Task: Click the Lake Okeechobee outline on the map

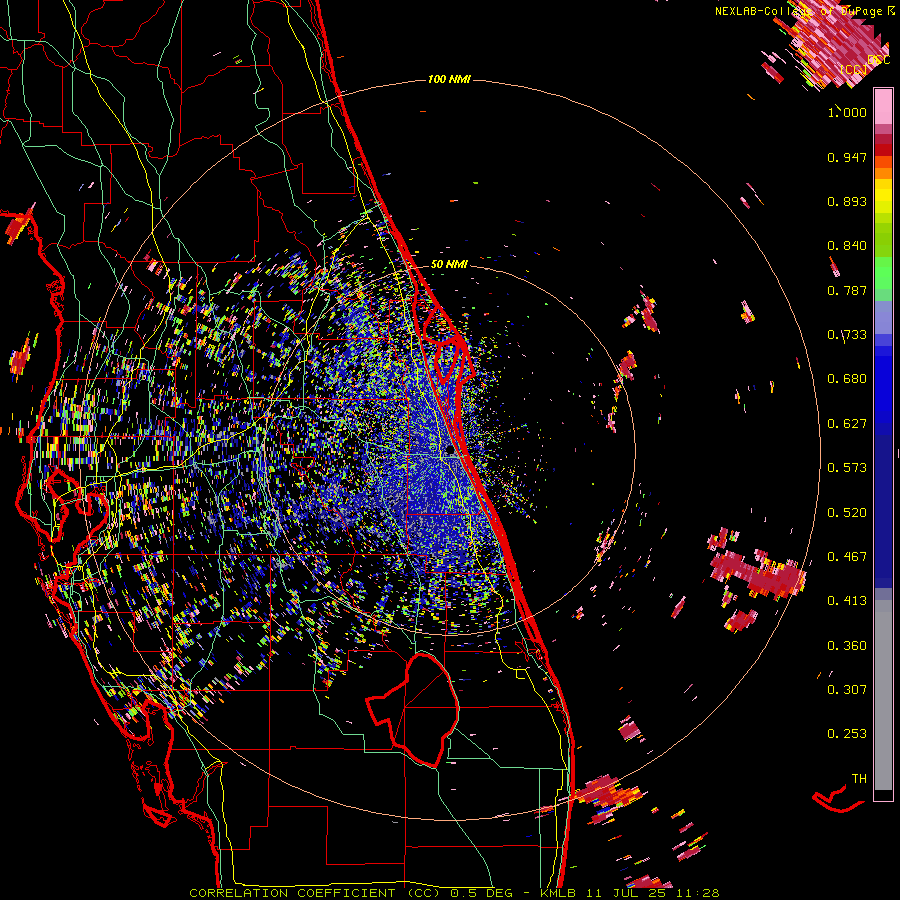Action: click(x=413, y=709)
